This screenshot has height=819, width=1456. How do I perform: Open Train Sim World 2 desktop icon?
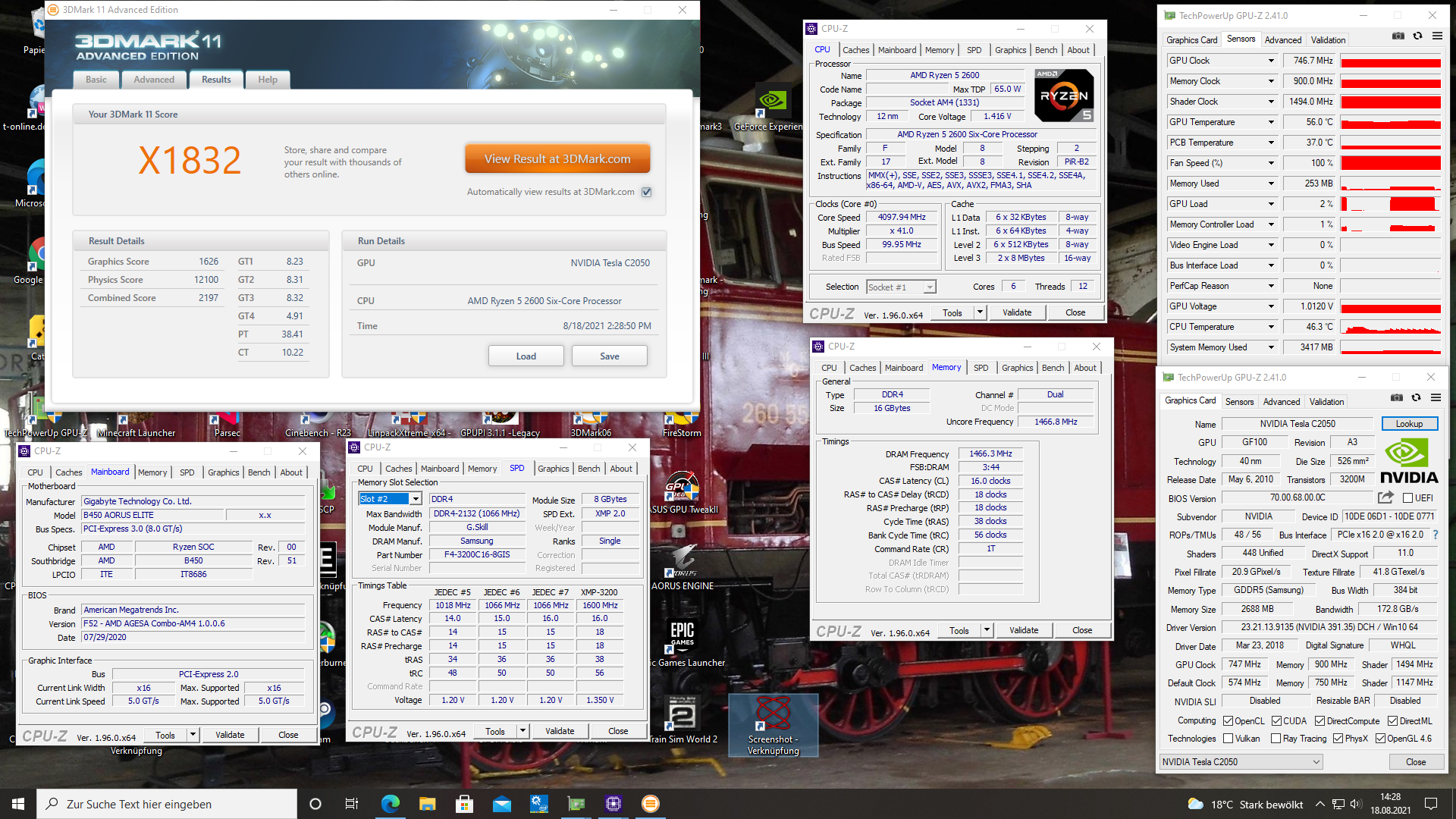coord(682,720)
